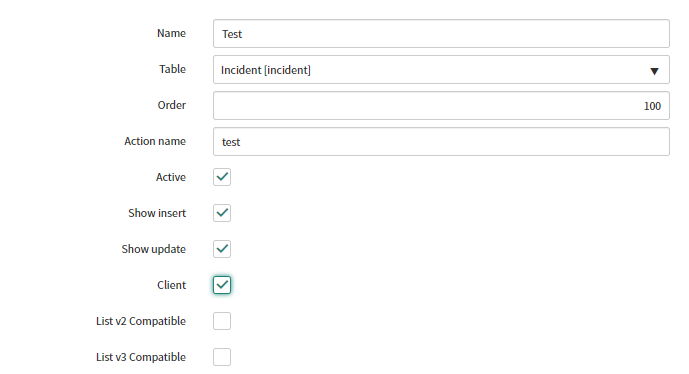
Task: Enable the List v3 Compatible checkbox
Action: tap(222, 357)
